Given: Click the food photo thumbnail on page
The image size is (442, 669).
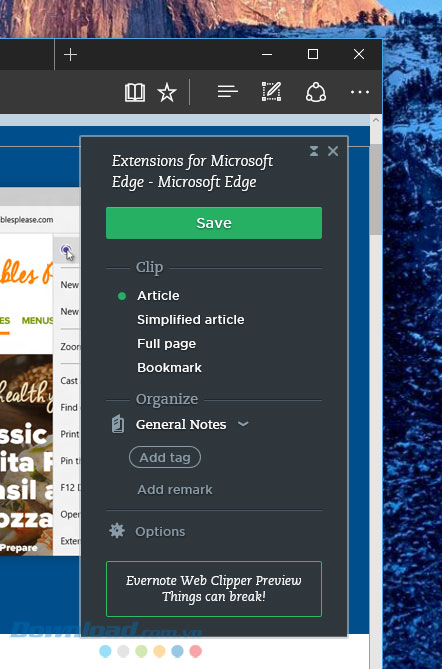Looking at the screenshot, I should [x=26, y=454].
